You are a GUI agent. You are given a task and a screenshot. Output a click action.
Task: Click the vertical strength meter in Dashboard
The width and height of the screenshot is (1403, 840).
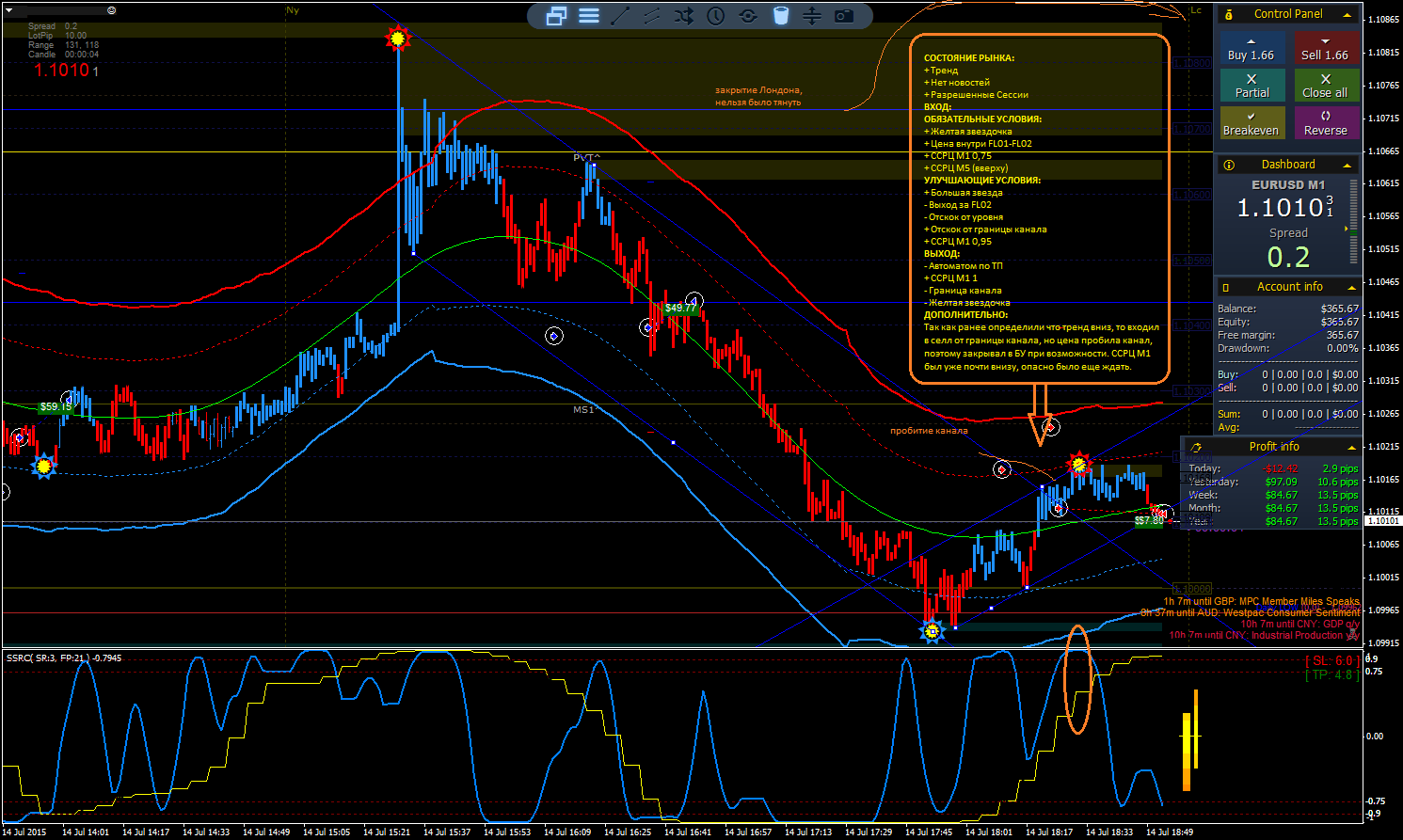pyautogui.click(x=1354, y=223)
